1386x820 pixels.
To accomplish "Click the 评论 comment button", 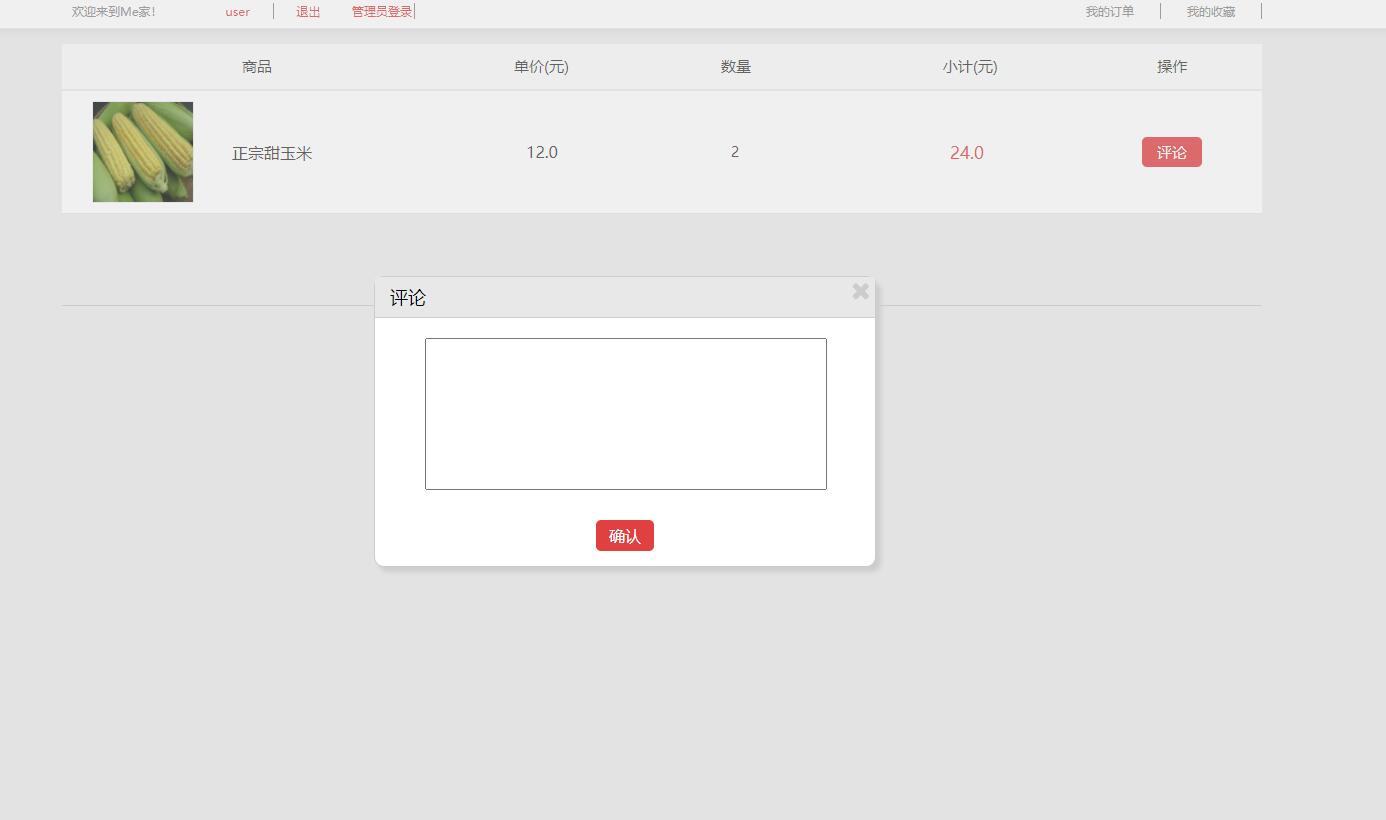I will click(x=1171, y=152).
